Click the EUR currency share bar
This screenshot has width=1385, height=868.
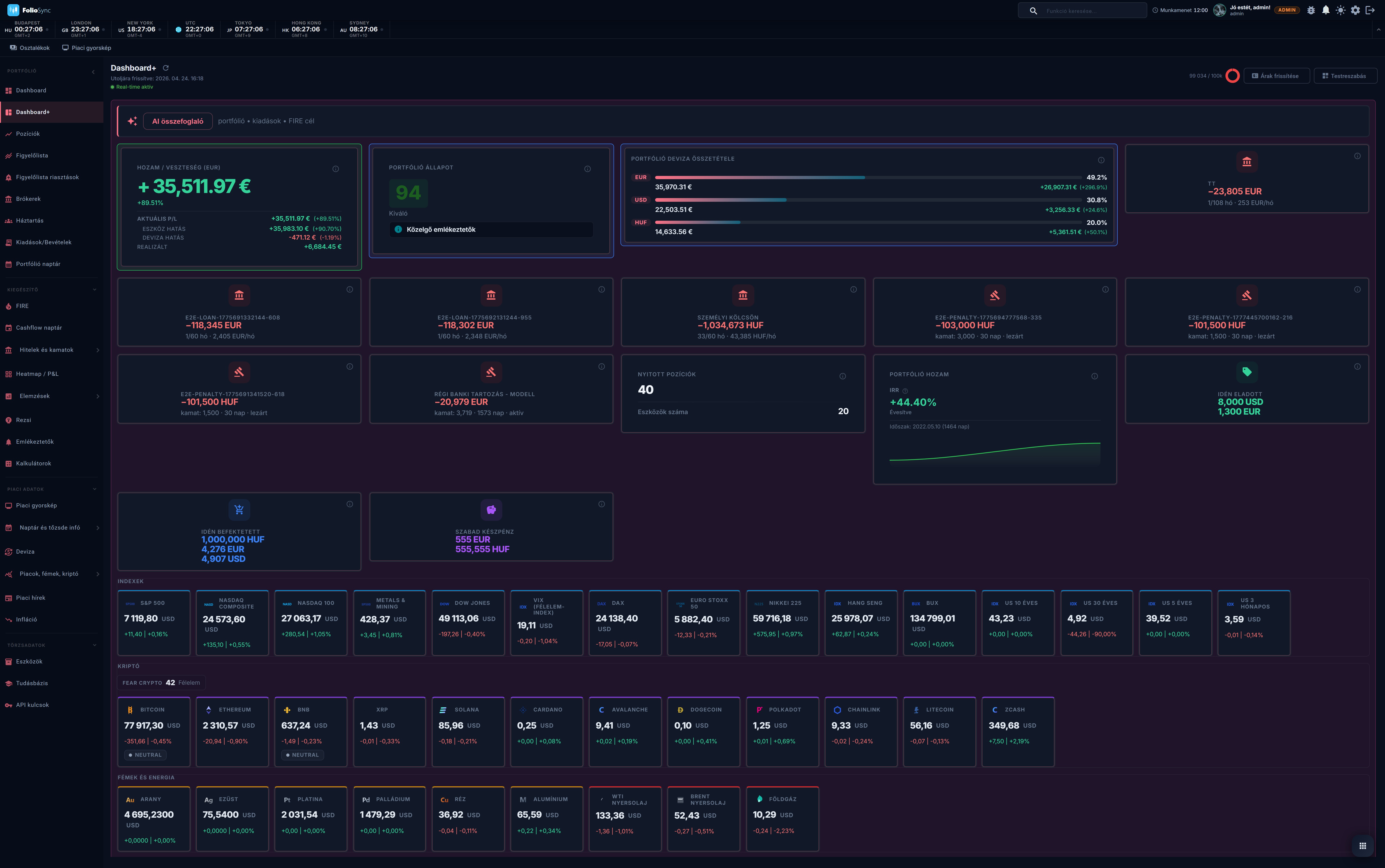pyautogui.click(x=868, y=177)
